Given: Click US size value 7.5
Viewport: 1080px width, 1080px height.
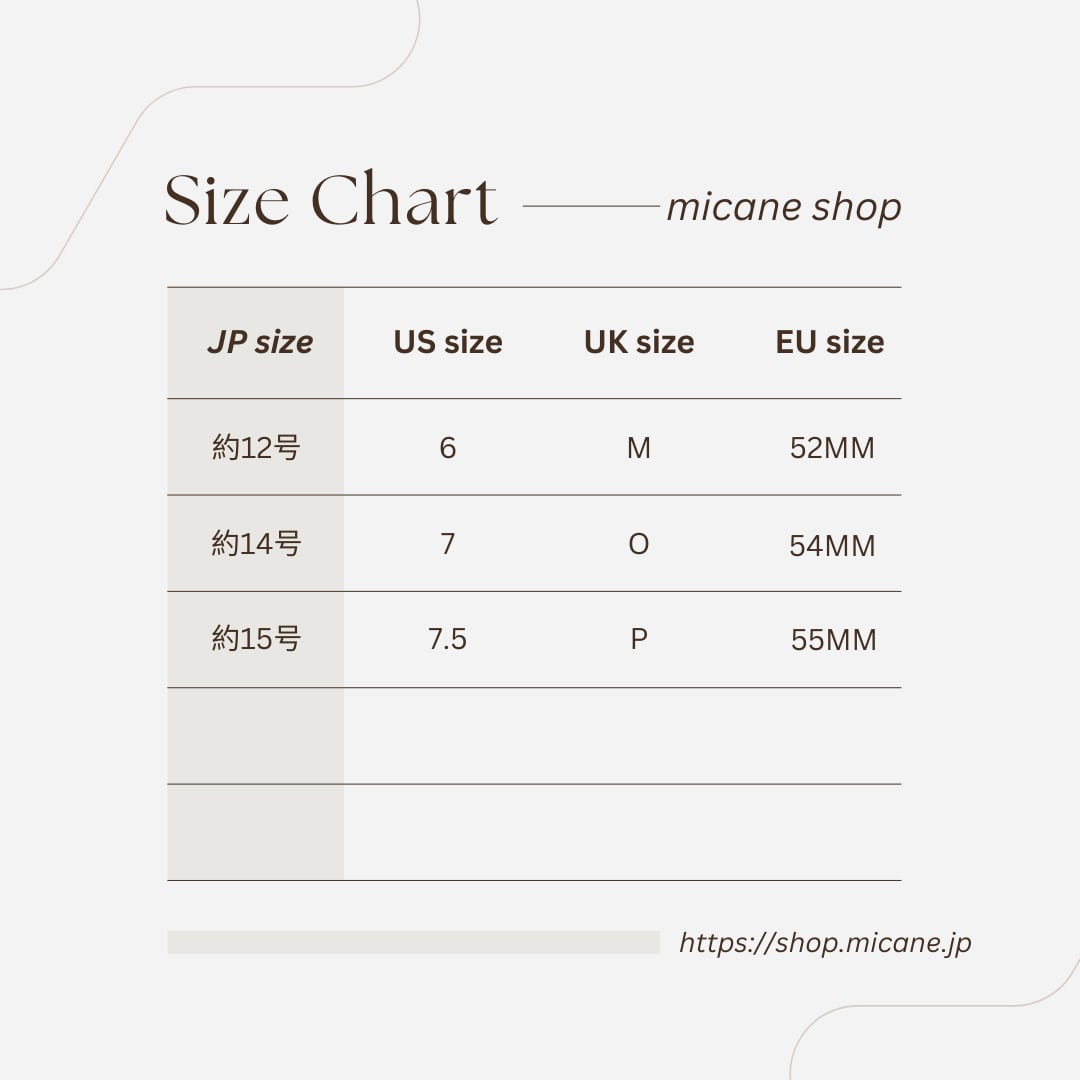Looking at the screenshot, I should [448, 639].
